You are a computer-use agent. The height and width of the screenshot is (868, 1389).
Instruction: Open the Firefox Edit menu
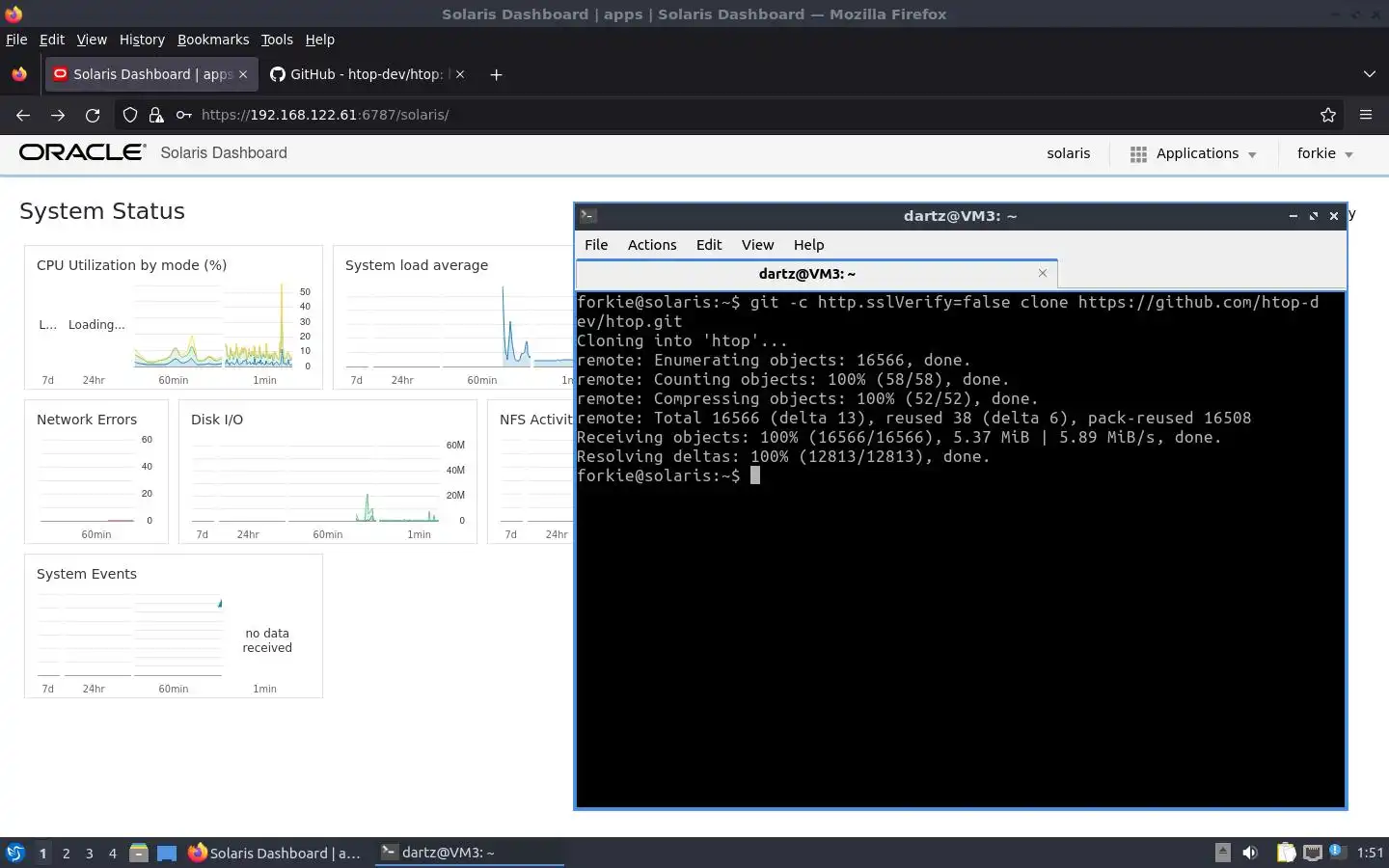[52, 40]
